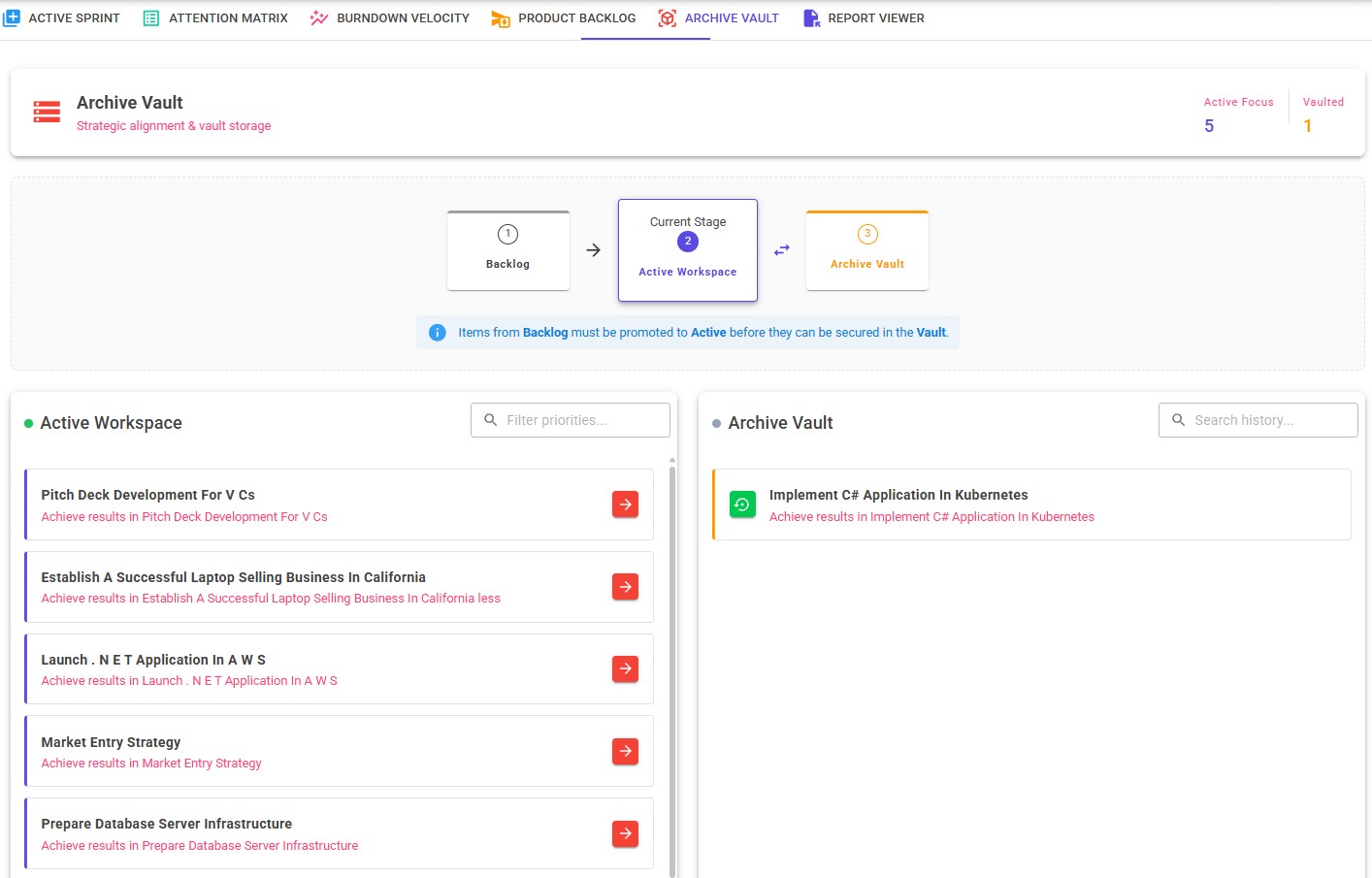The width and height of the screenshot is (1372, 878).
Task: Click the Backlog link in the info notice
Action: [x=545, y=332]
